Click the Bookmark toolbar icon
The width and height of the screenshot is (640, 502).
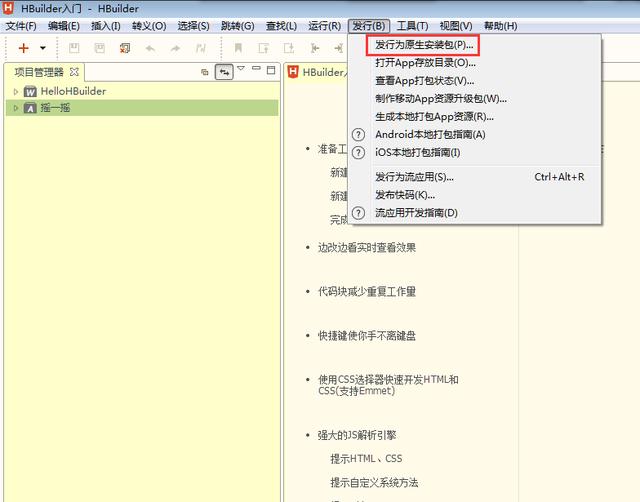click(x=238, y=48)
